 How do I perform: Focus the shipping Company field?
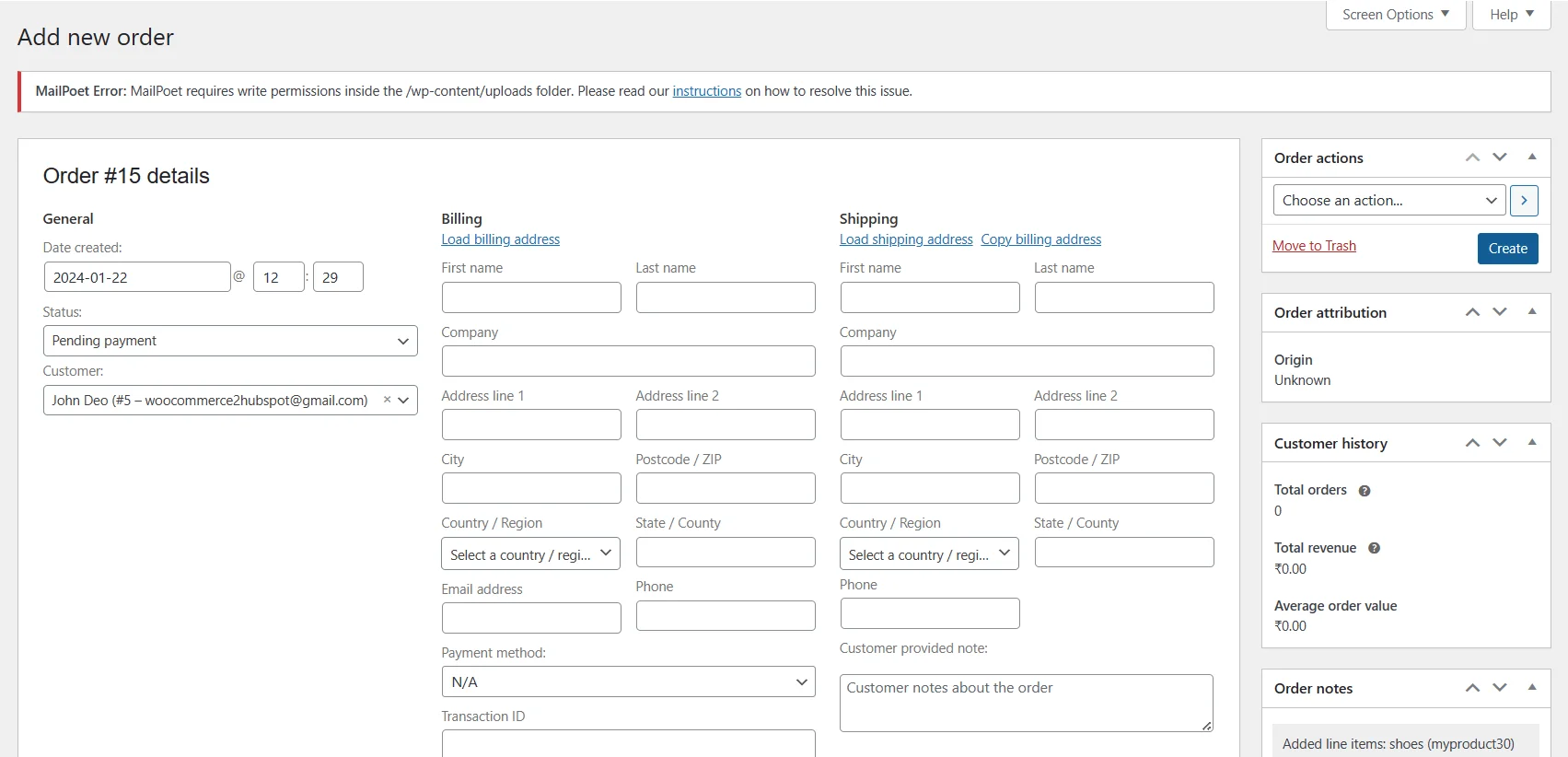click(x=1027, y=361)
